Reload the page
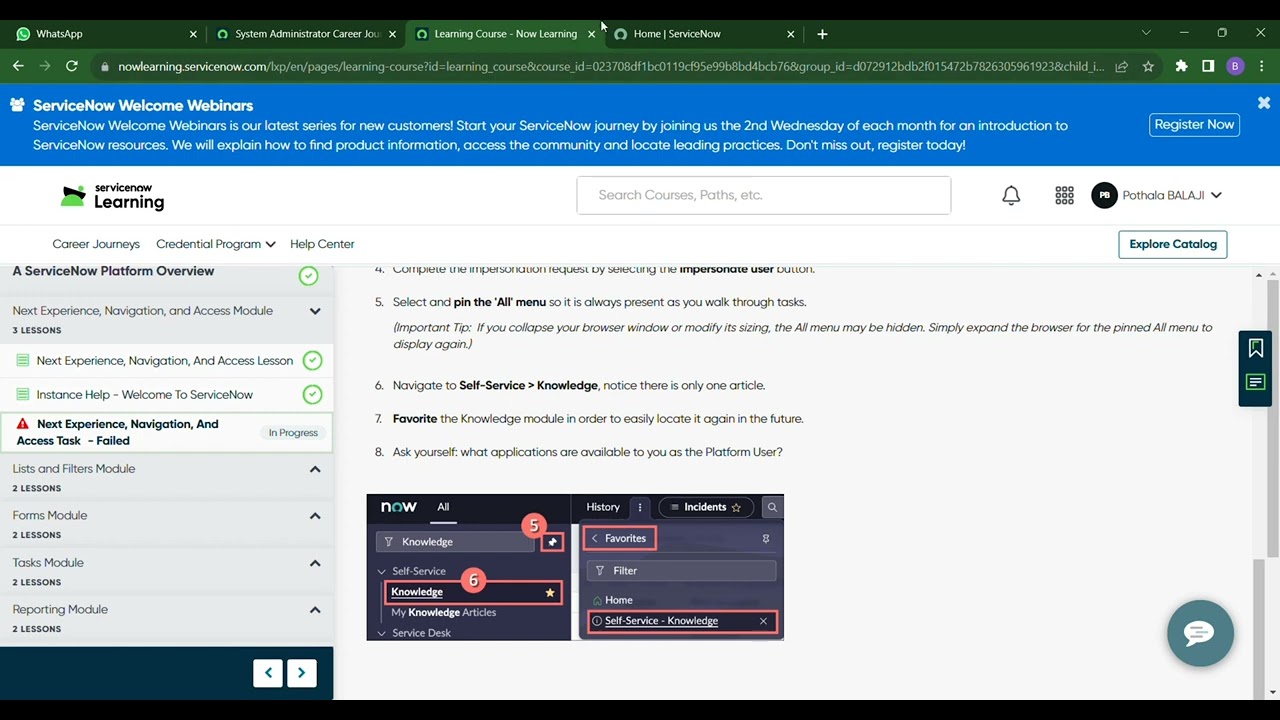Viewport: 1280px width, 720px height. (72, 66)
